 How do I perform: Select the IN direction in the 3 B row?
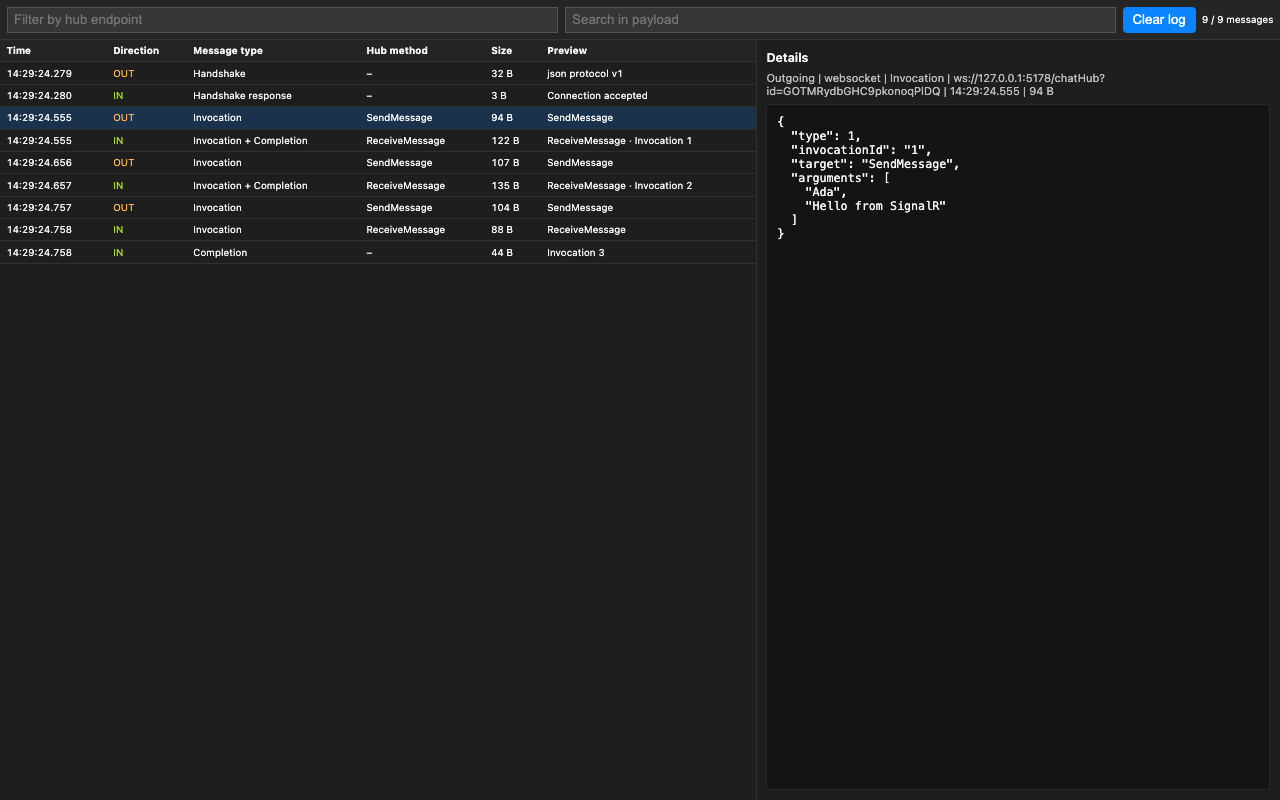118,96
